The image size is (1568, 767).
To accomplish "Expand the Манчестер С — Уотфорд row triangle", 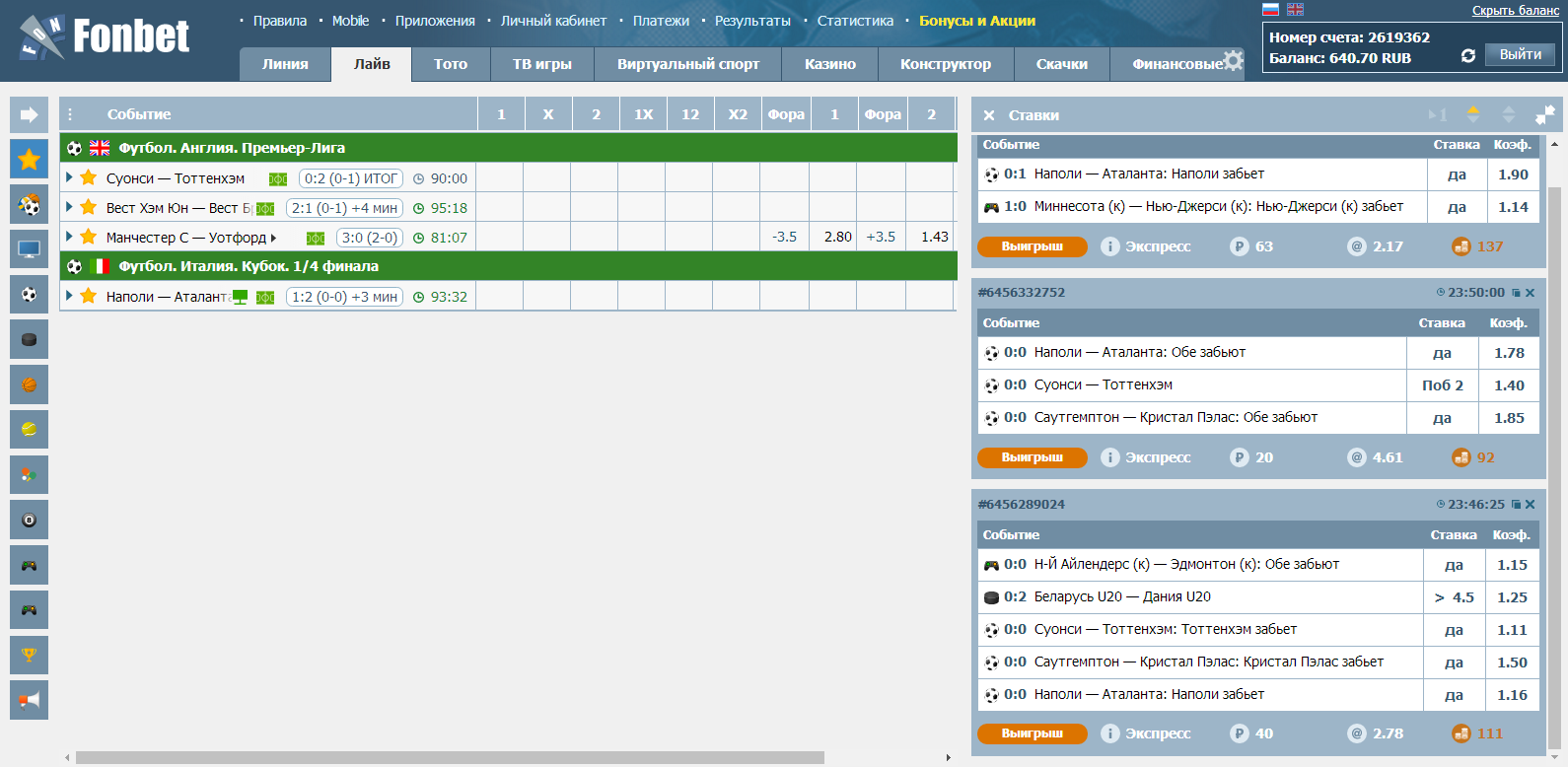I will [69, 237].
